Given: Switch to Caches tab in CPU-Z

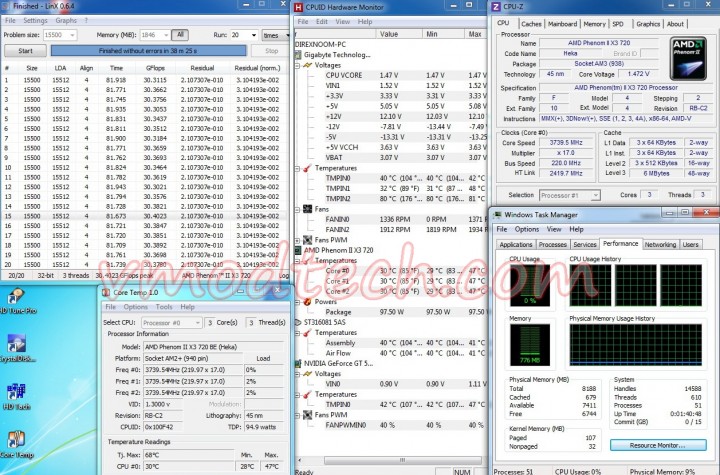Looking at the screenshot, I should coord(531,24).
